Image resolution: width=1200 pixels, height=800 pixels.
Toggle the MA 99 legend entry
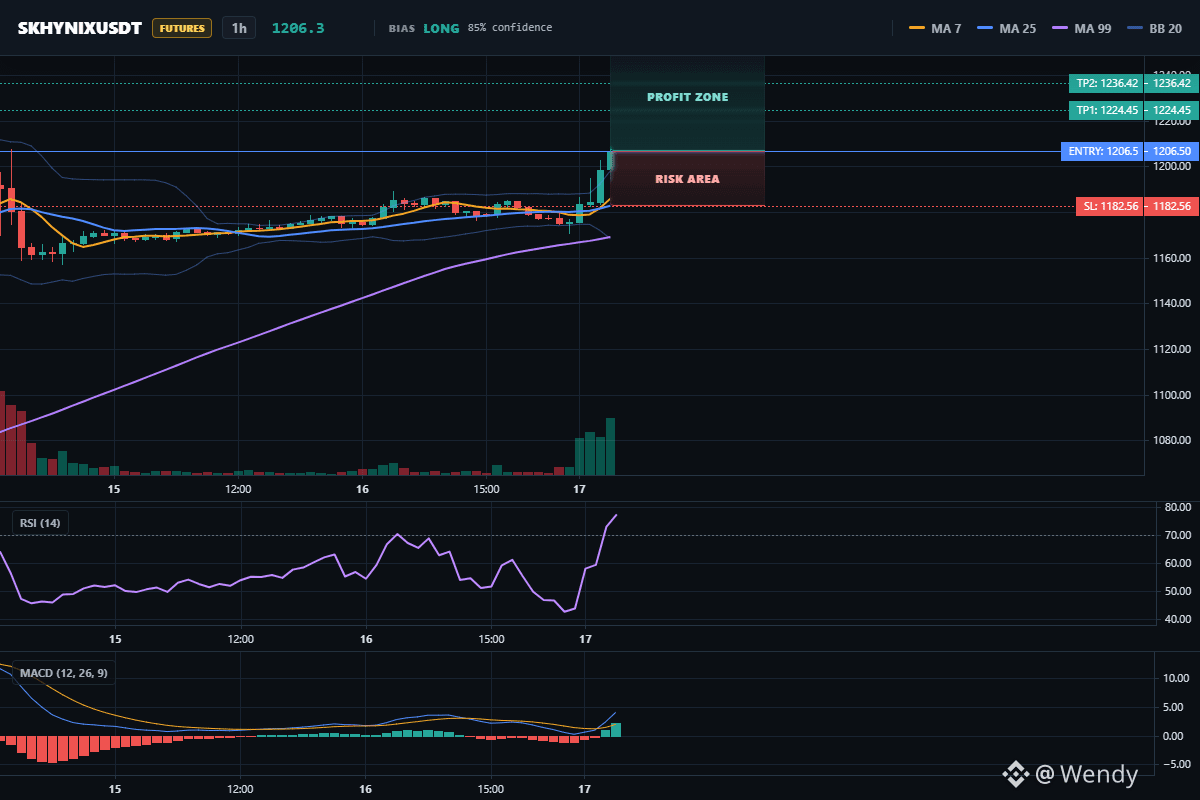coord(1080,28)
